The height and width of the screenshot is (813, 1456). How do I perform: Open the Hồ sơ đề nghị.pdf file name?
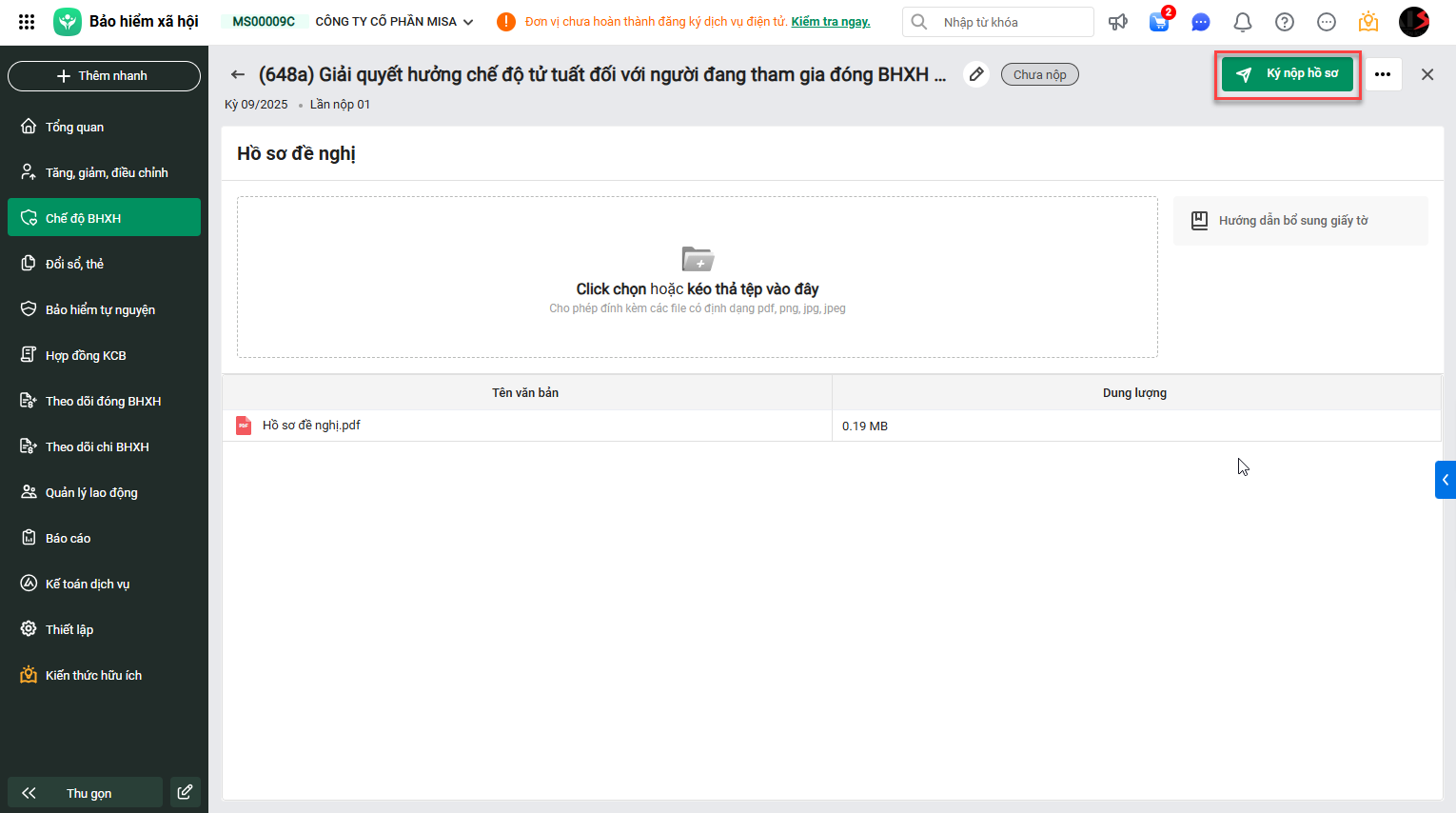(311, 426)
